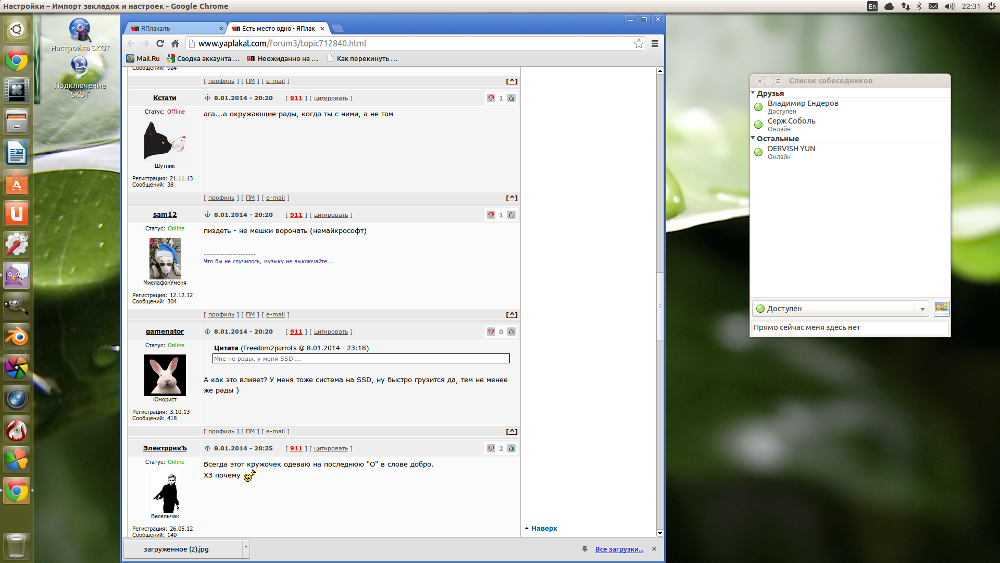Upvote gamenator's post
The width and height of the screenshot is (1000, 563).
coord(511,332)
